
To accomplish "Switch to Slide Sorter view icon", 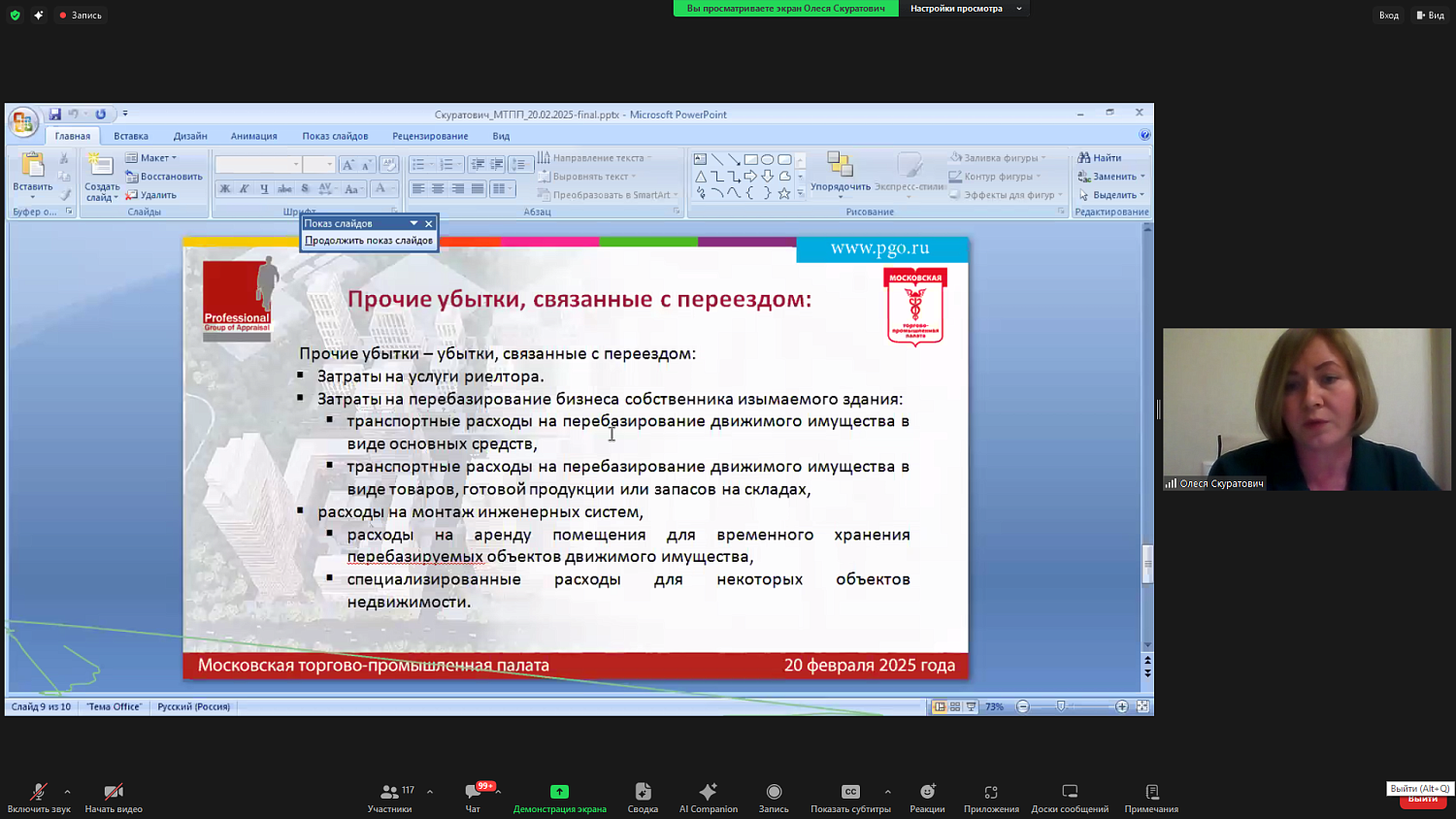I will click(x=952, y=706).
